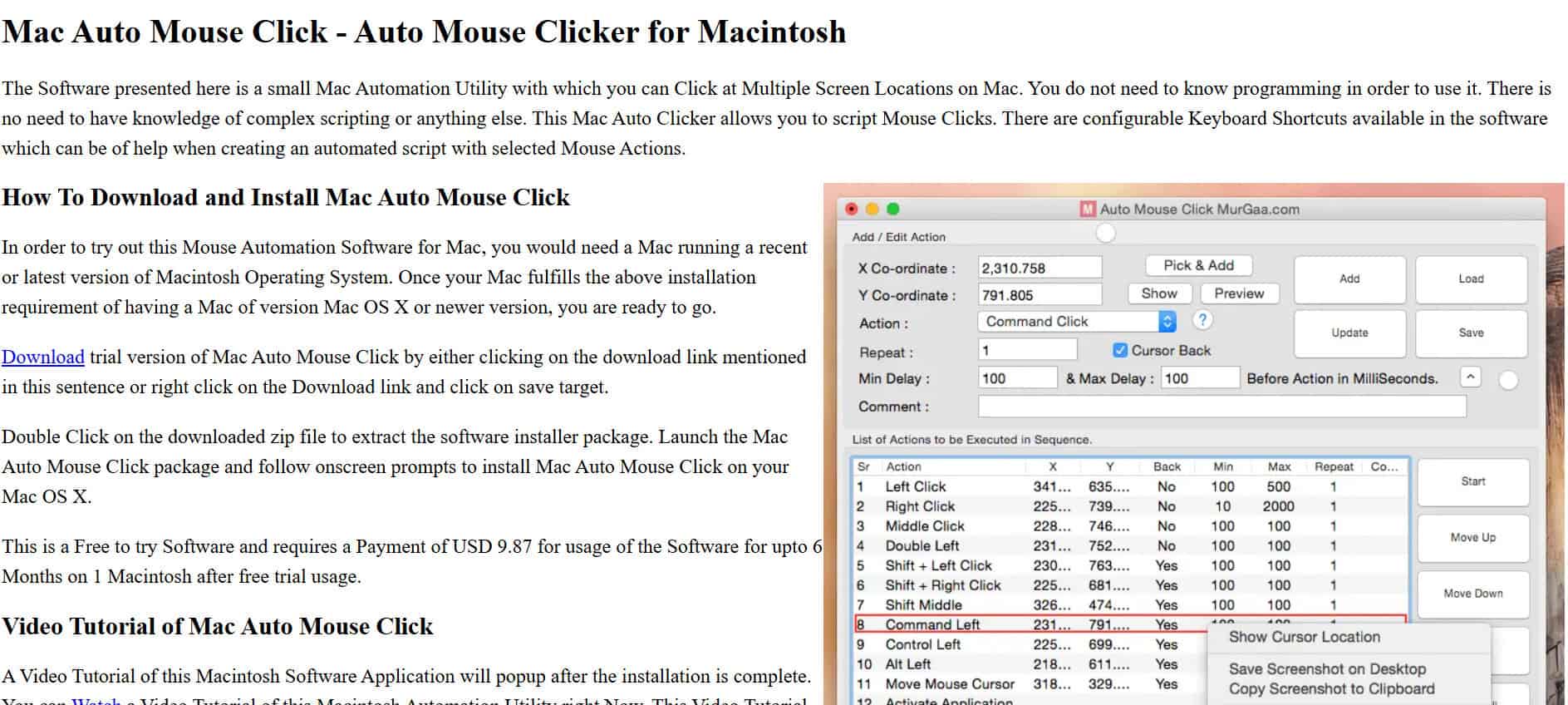The height and width of the screenshot is (705, 1568).
Task: Select the Move Mouse Cursor row
Action: point(1030,684)
